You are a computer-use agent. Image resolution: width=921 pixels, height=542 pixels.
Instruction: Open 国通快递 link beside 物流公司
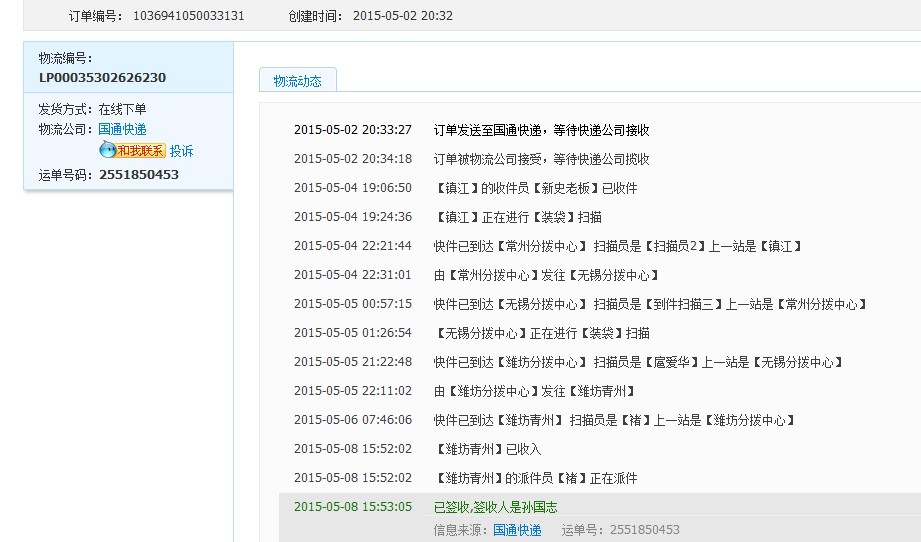tap(122, 129)
